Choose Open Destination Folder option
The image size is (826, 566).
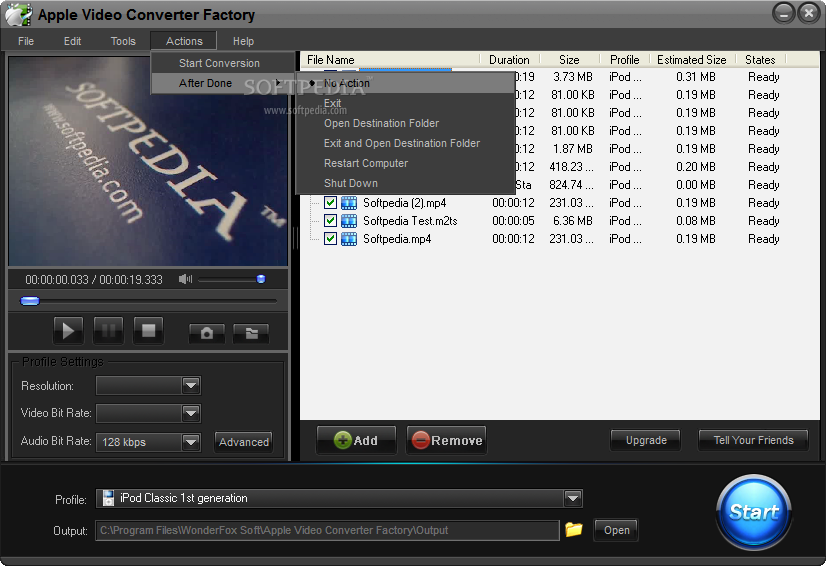pos(405,123)
